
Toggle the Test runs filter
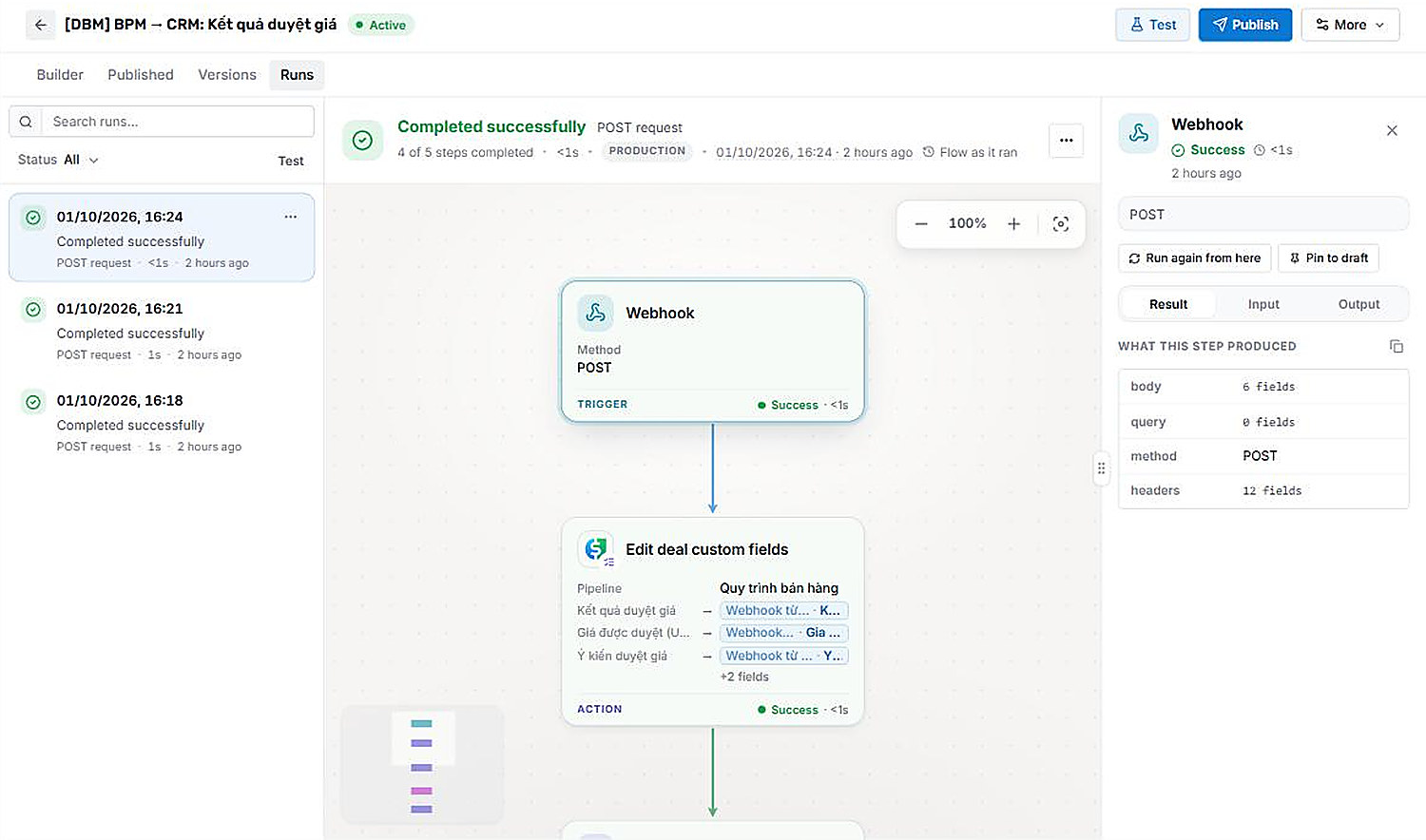click(291, 161)
